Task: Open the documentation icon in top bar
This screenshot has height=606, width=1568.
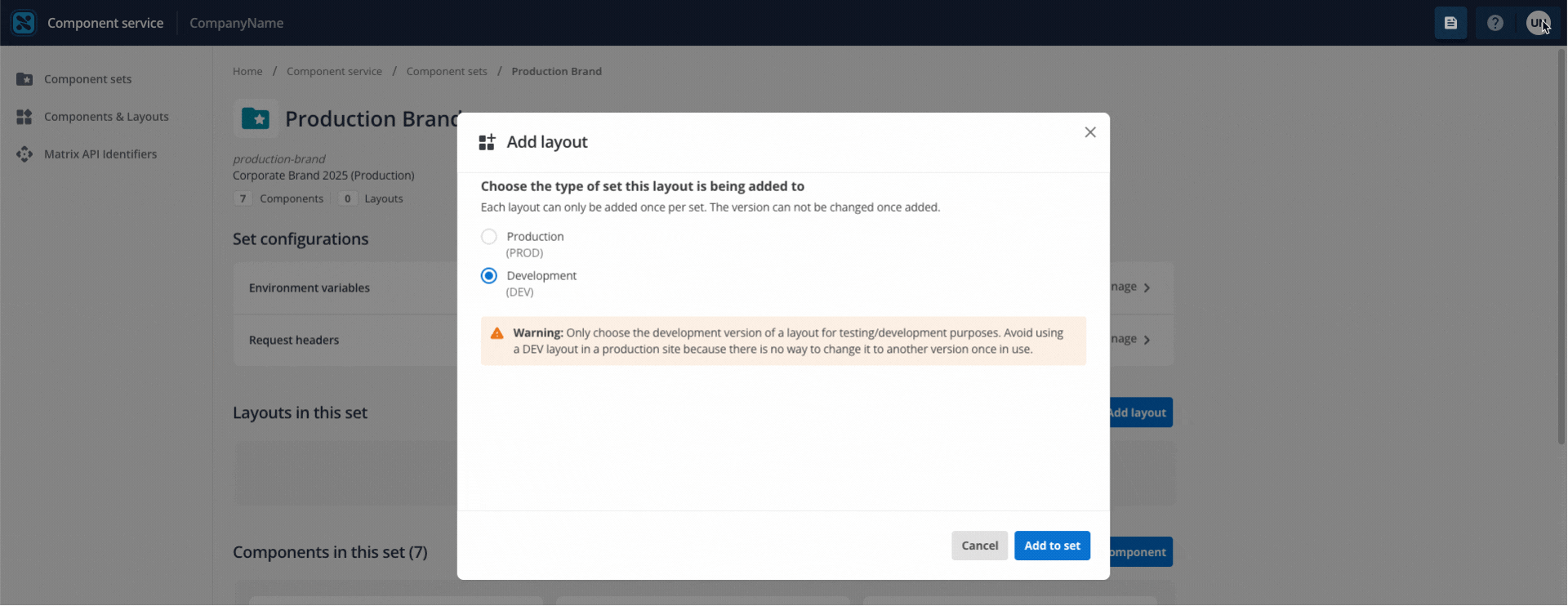Action: [1450, 23]
